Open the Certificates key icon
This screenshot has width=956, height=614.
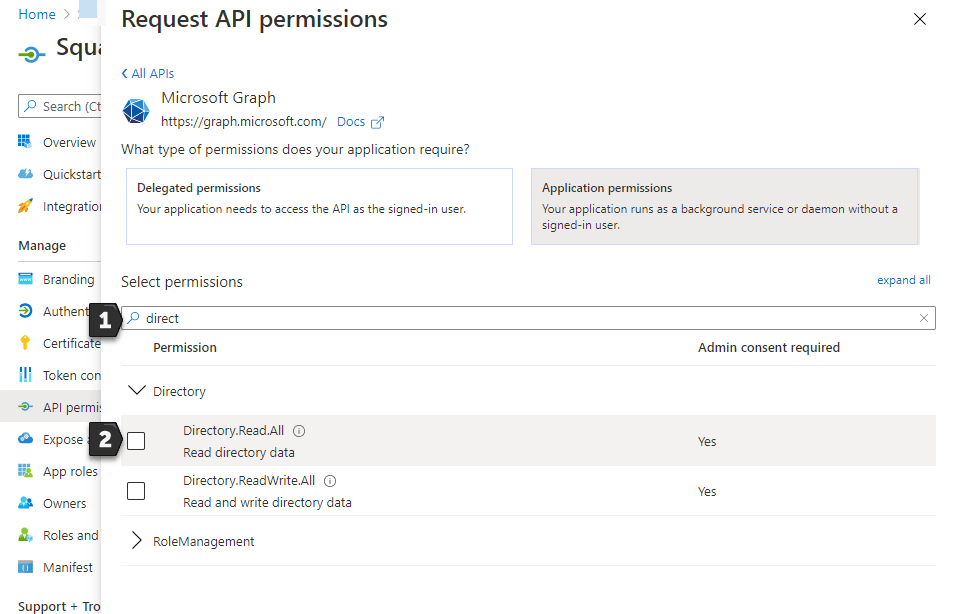click(25, 343)
